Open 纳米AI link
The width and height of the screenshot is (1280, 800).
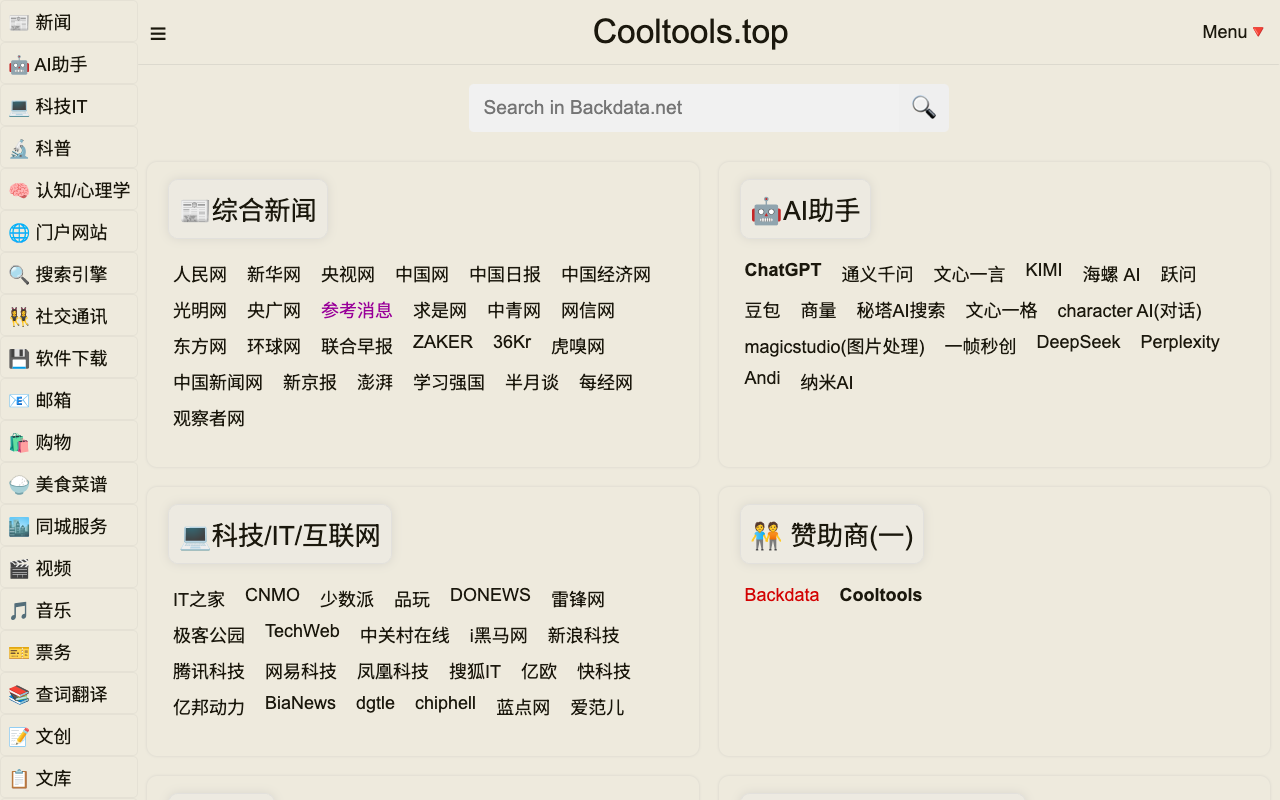(x=827, y=382)
